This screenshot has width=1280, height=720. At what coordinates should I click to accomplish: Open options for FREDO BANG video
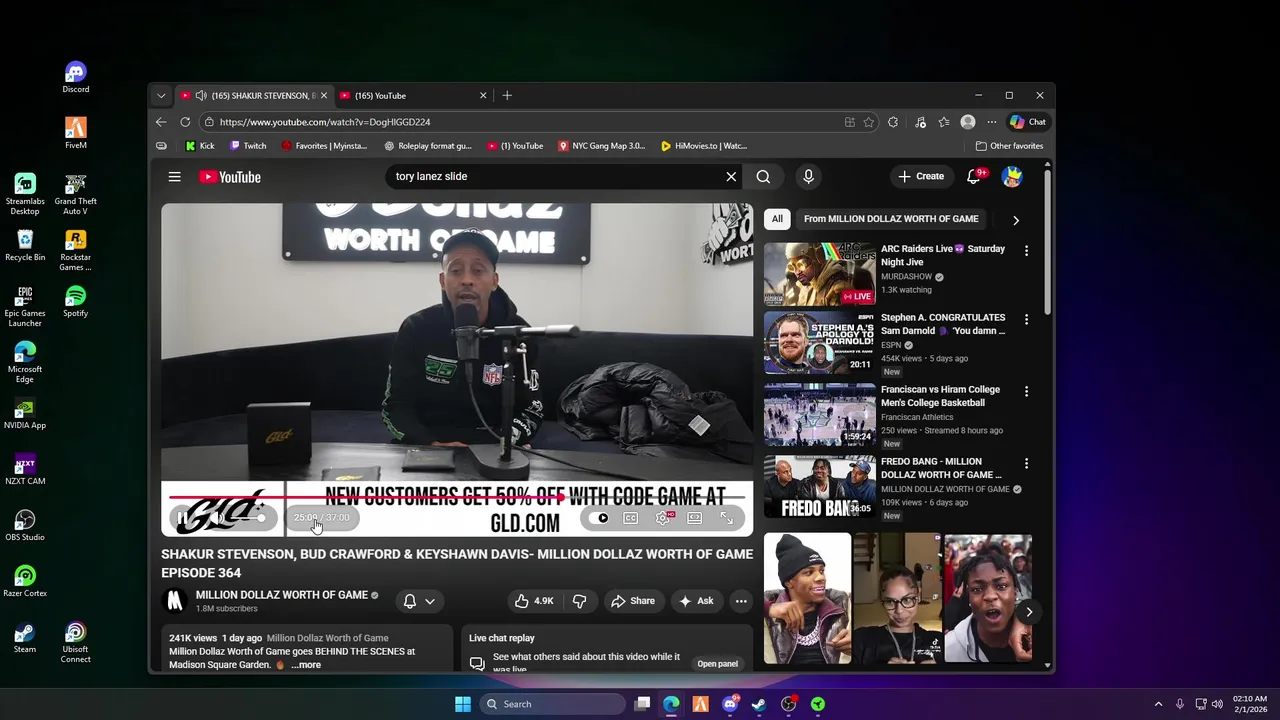[1026, 464]
